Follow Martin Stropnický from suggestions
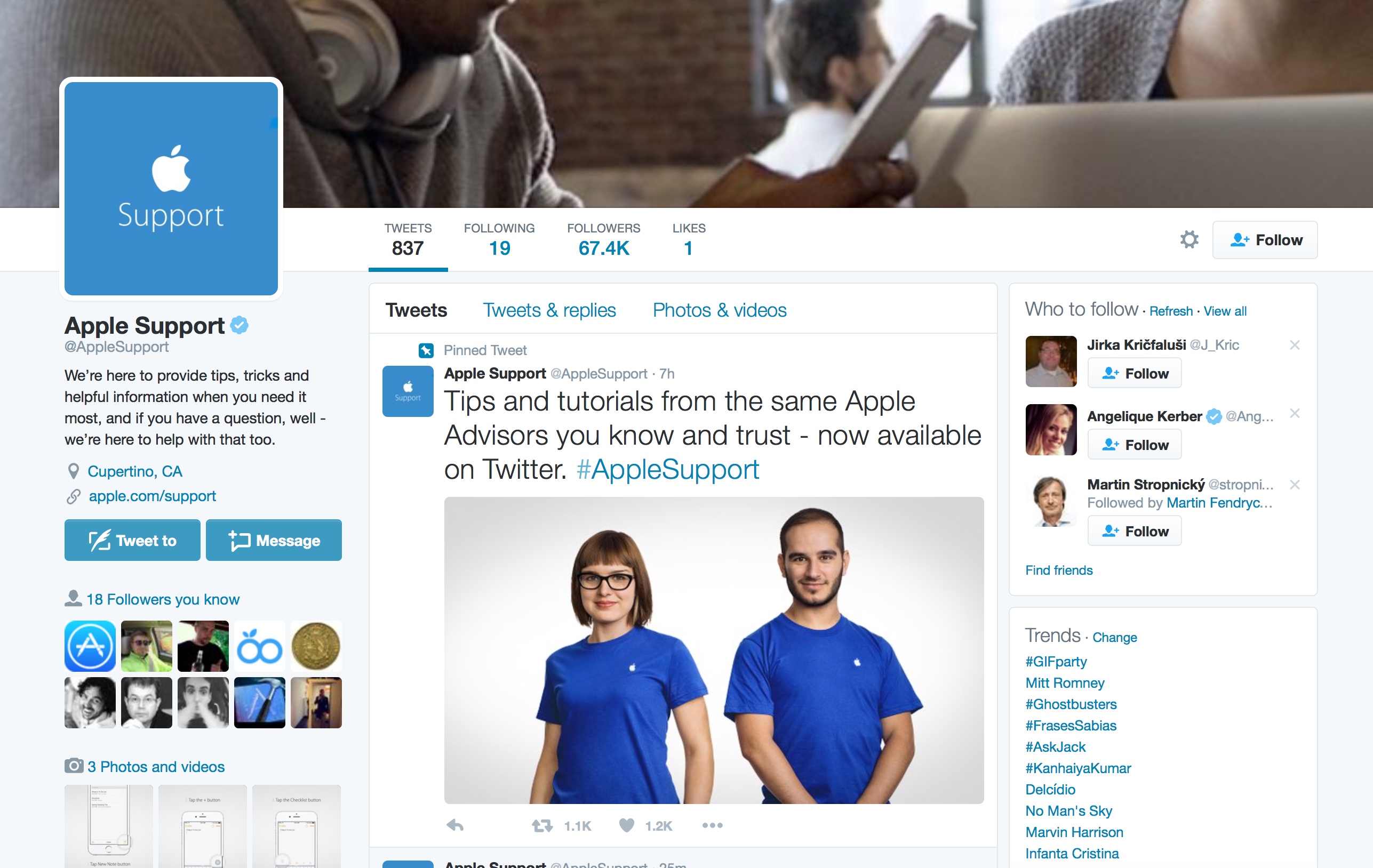Viewport: 1373px width, 868px height. click(1134, 531)
